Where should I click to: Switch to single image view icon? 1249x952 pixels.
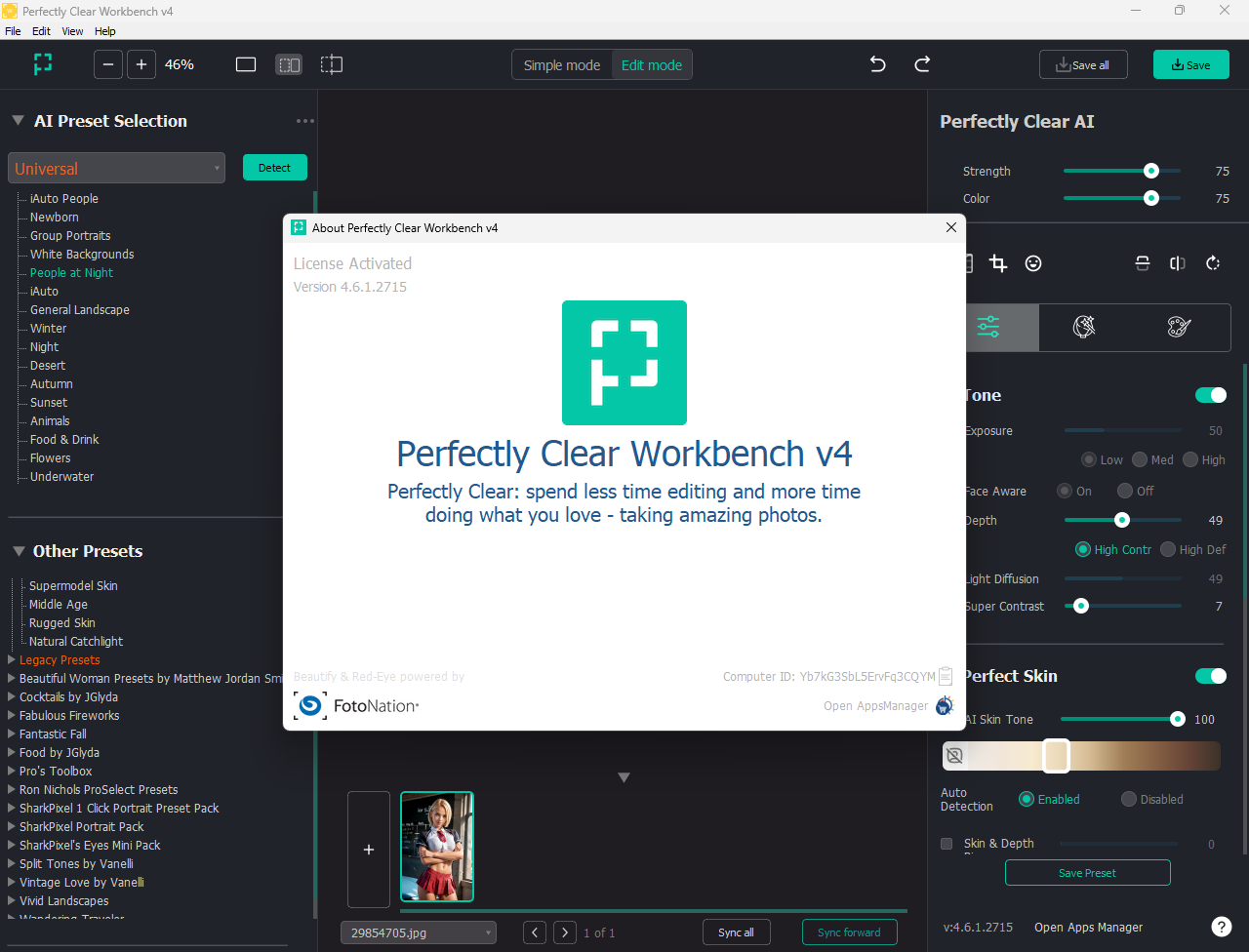click(x=246, y=64)
